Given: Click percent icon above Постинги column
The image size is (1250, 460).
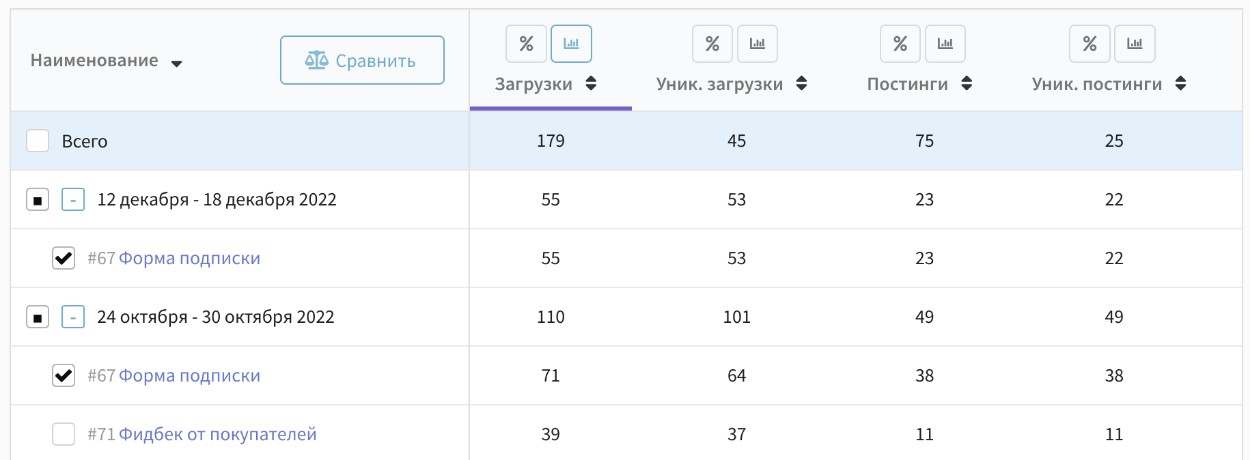Looking at the screenshot, I should tap(900, 43).
